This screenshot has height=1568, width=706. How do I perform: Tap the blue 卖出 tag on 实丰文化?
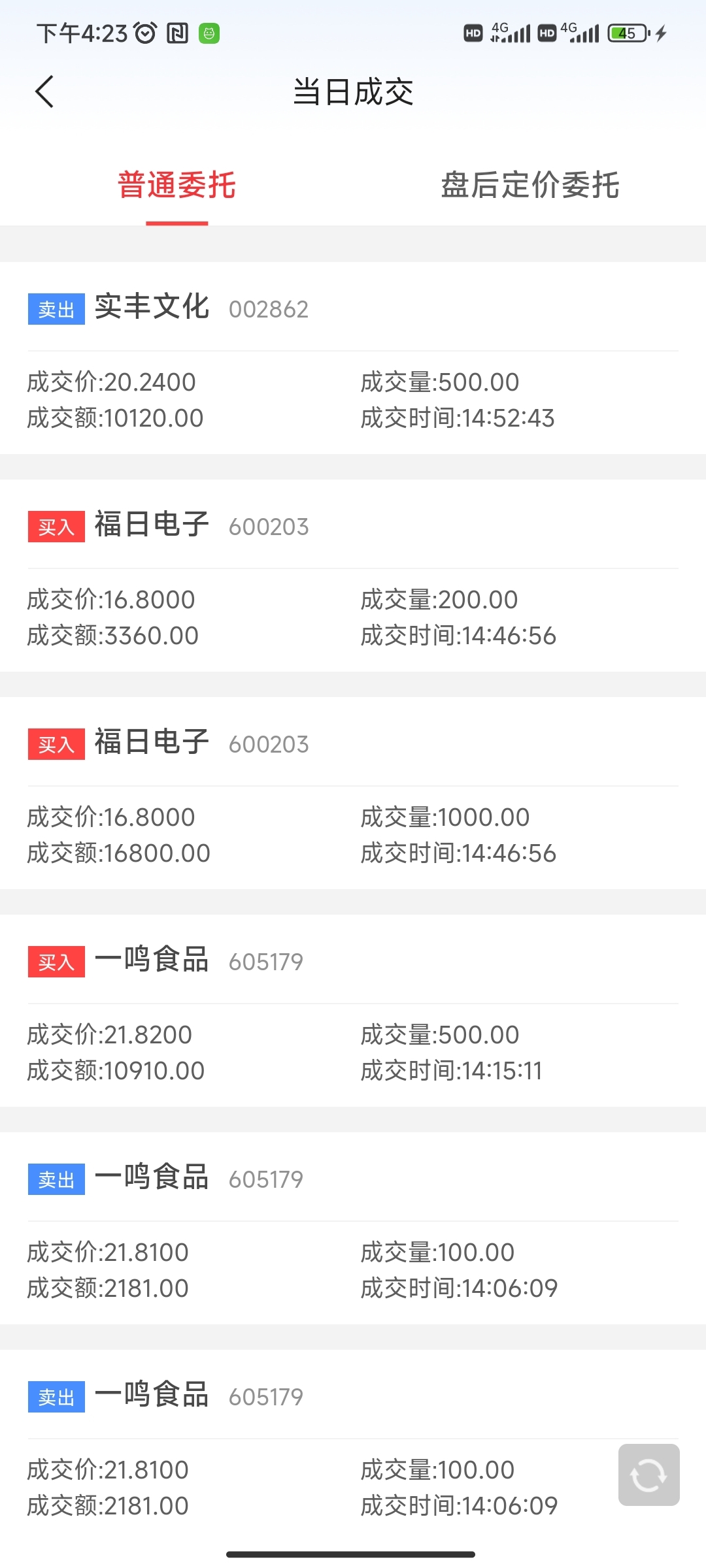coord(56,309)
